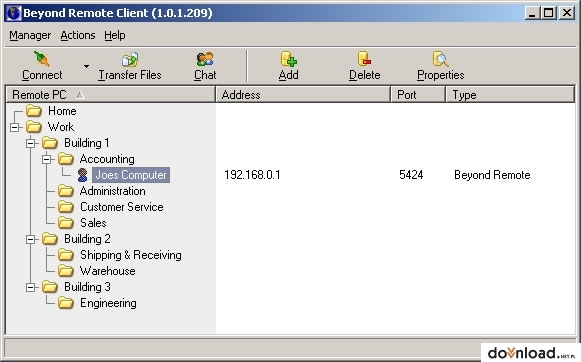Collapse the Work folder node
Screen dimensions: 581x362
click(15, 127)
